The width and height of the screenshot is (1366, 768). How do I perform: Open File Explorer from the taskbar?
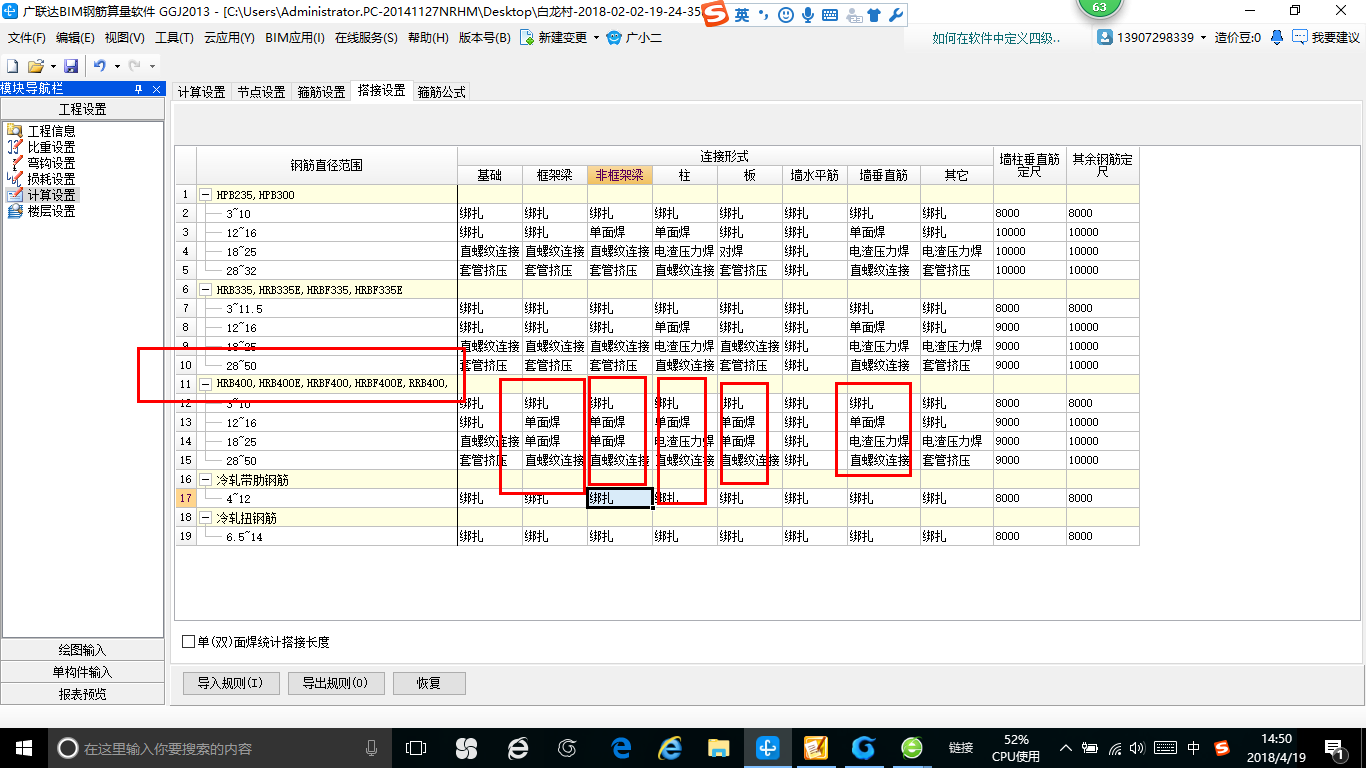click(x=718, y=748)
